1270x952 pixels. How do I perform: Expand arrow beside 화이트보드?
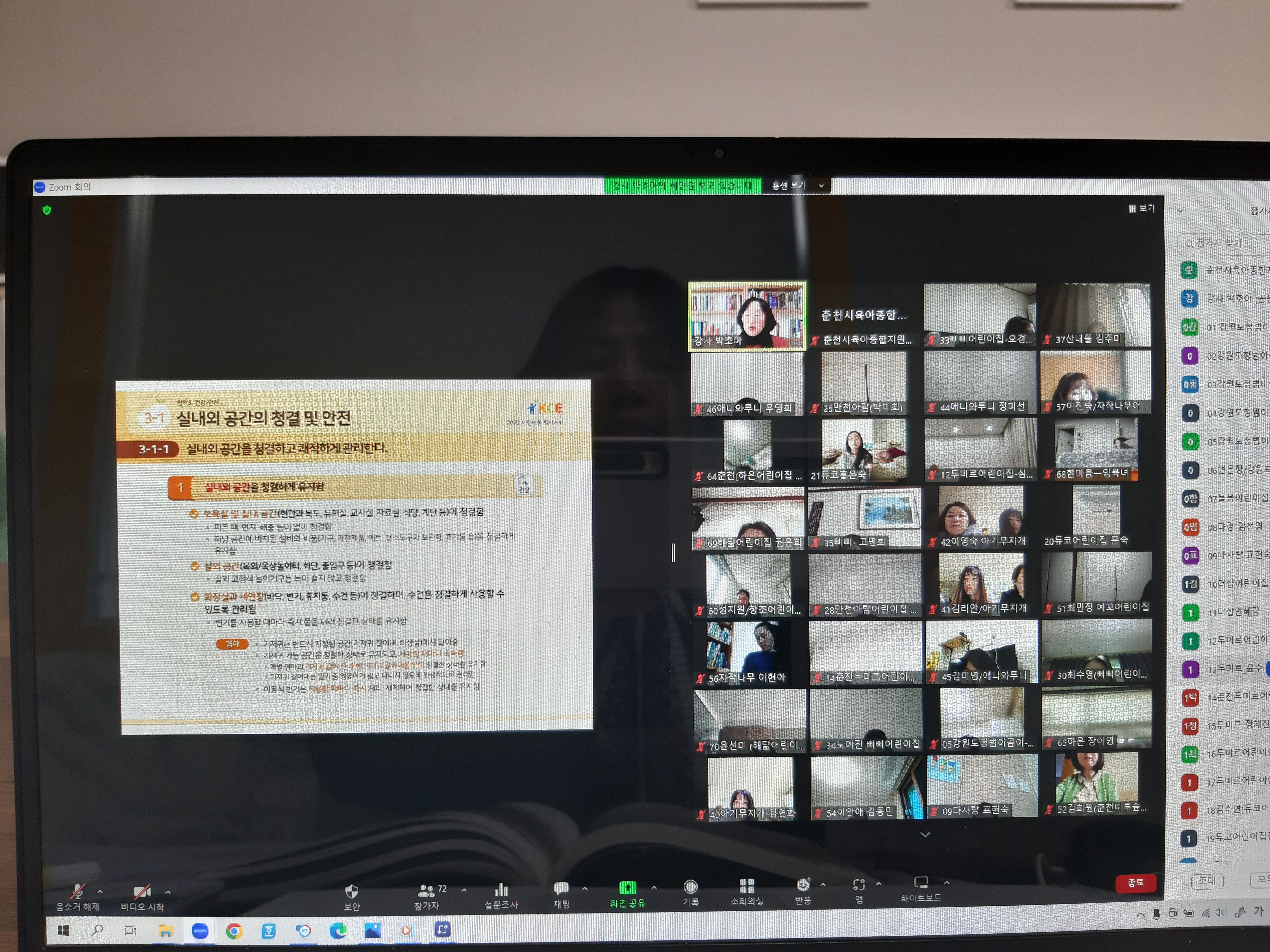click(x=947, y=882)
